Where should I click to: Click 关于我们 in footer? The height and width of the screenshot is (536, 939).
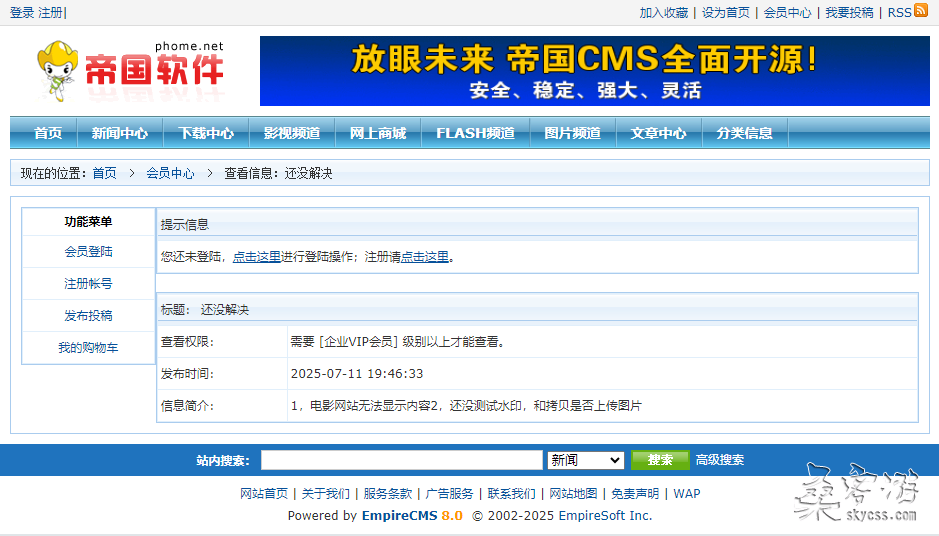(326, 493)
